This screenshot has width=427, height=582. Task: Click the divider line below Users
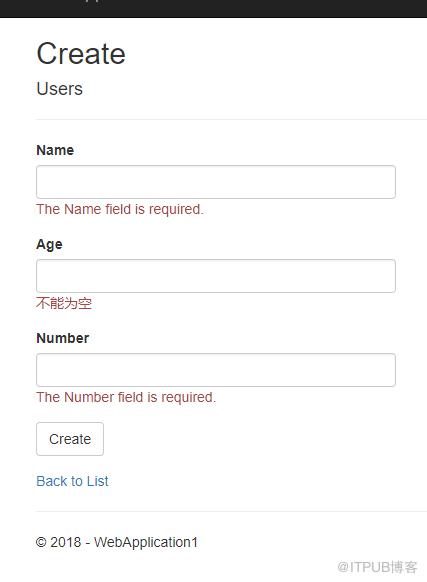[231, 120]
